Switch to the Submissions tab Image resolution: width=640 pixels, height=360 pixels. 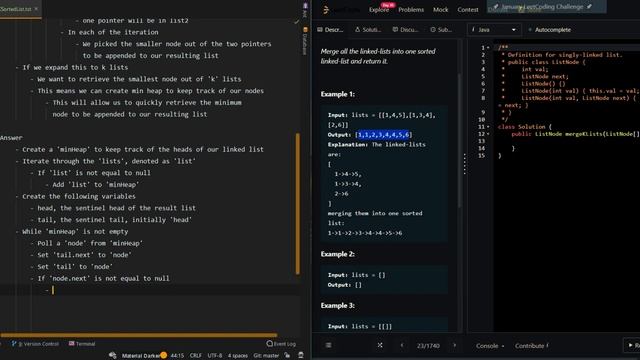pos(441,29)
